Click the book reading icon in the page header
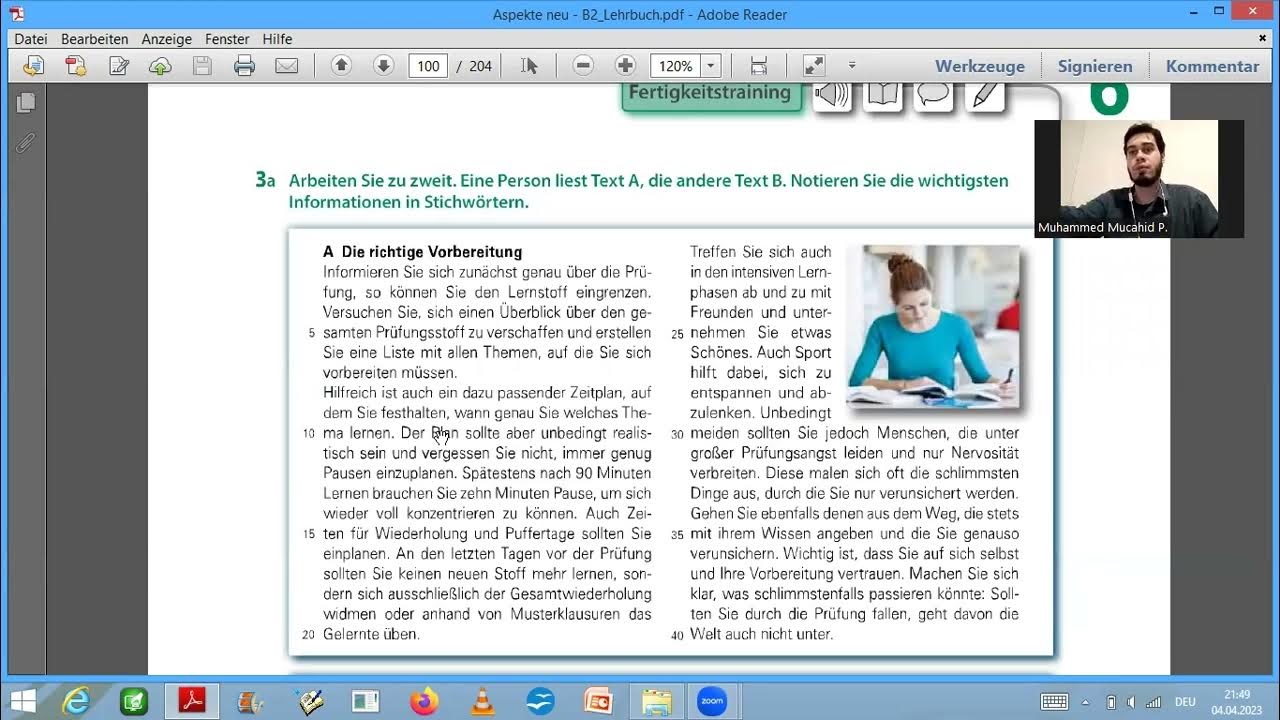This screenshot has width=1280, height=720. point(883,96)
